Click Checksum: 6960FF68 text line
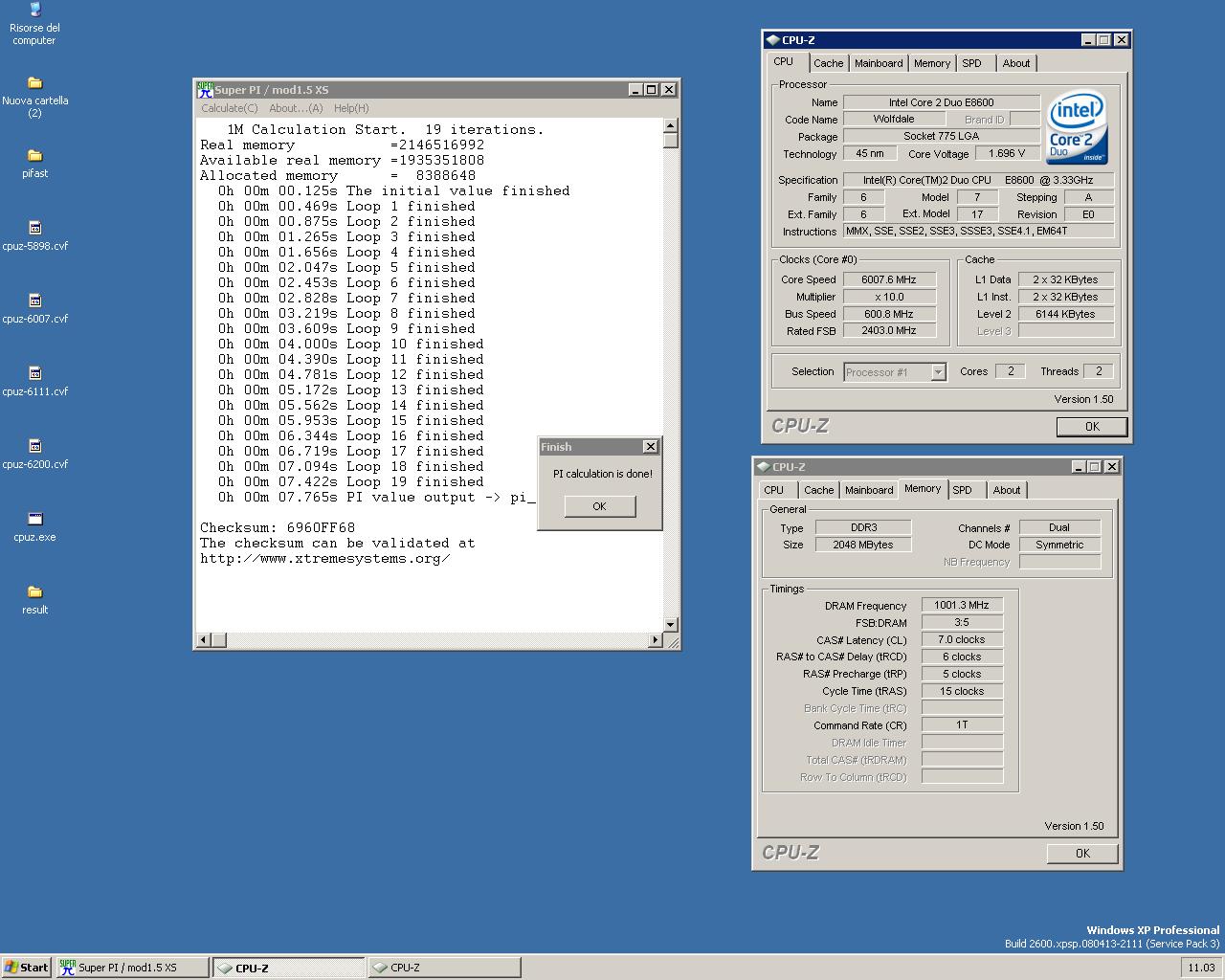 [x=278, y=527]
